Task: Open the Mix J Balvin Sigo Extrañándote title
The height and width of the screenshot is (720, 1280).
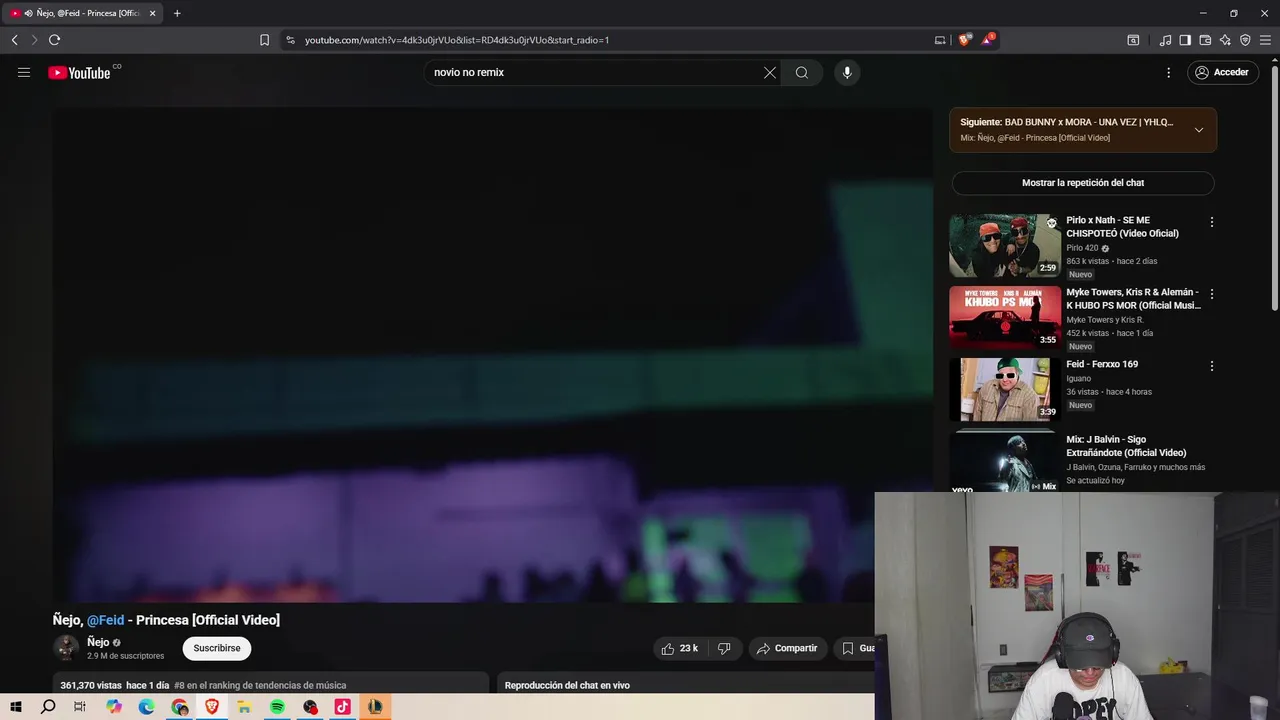Action: 1126,446
